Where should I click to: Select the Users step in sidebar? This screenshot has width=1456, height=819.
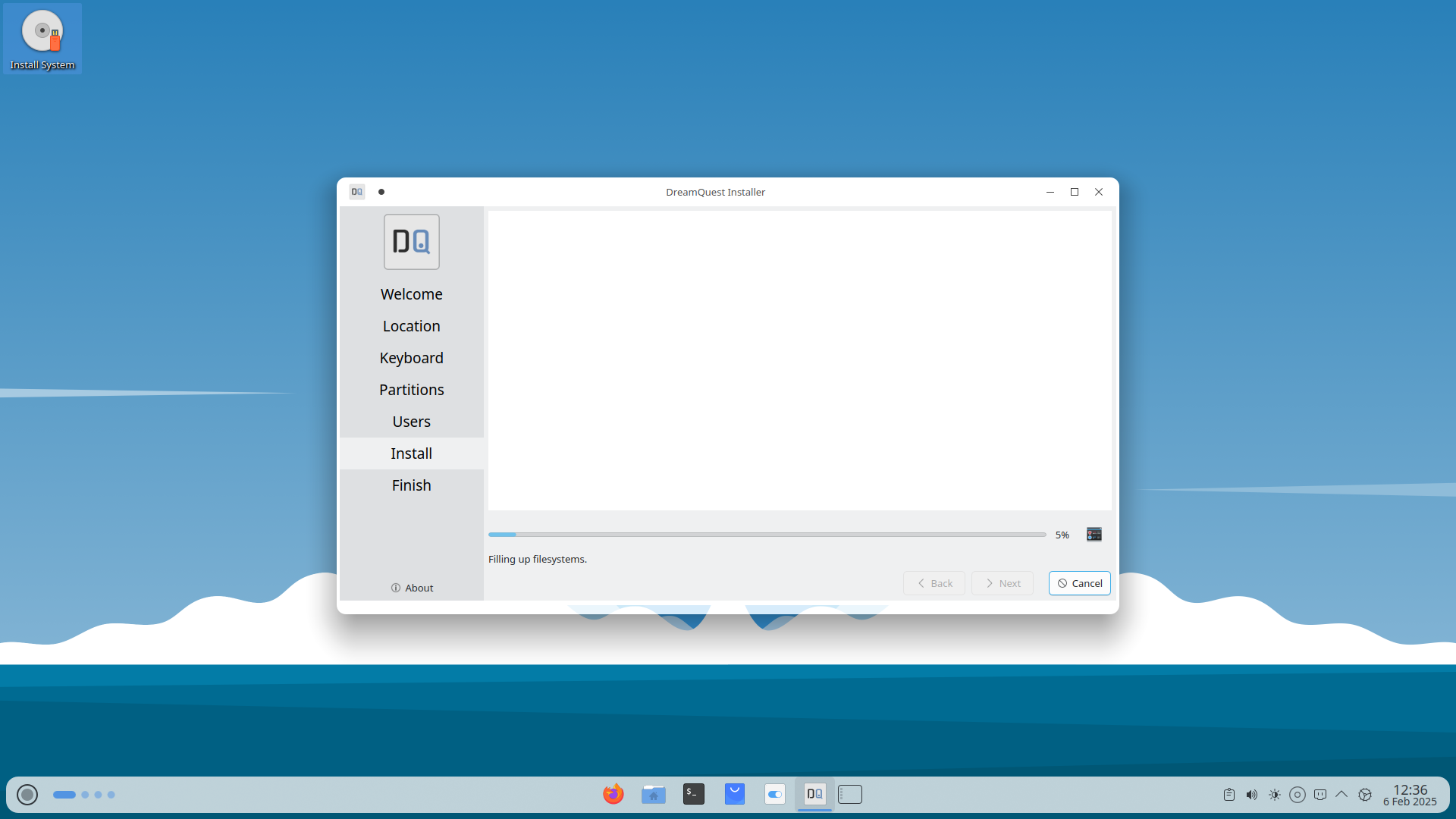tap(411, 422)
